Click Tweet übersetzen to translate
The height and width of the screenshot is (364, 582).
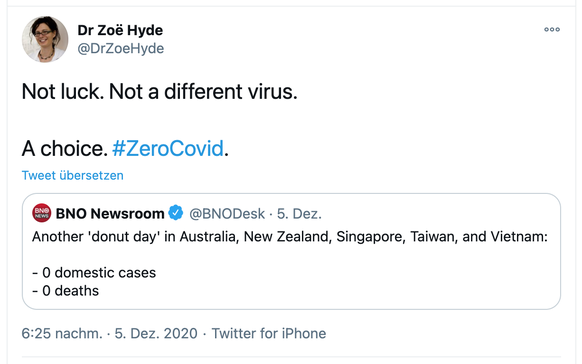point(72,175)
